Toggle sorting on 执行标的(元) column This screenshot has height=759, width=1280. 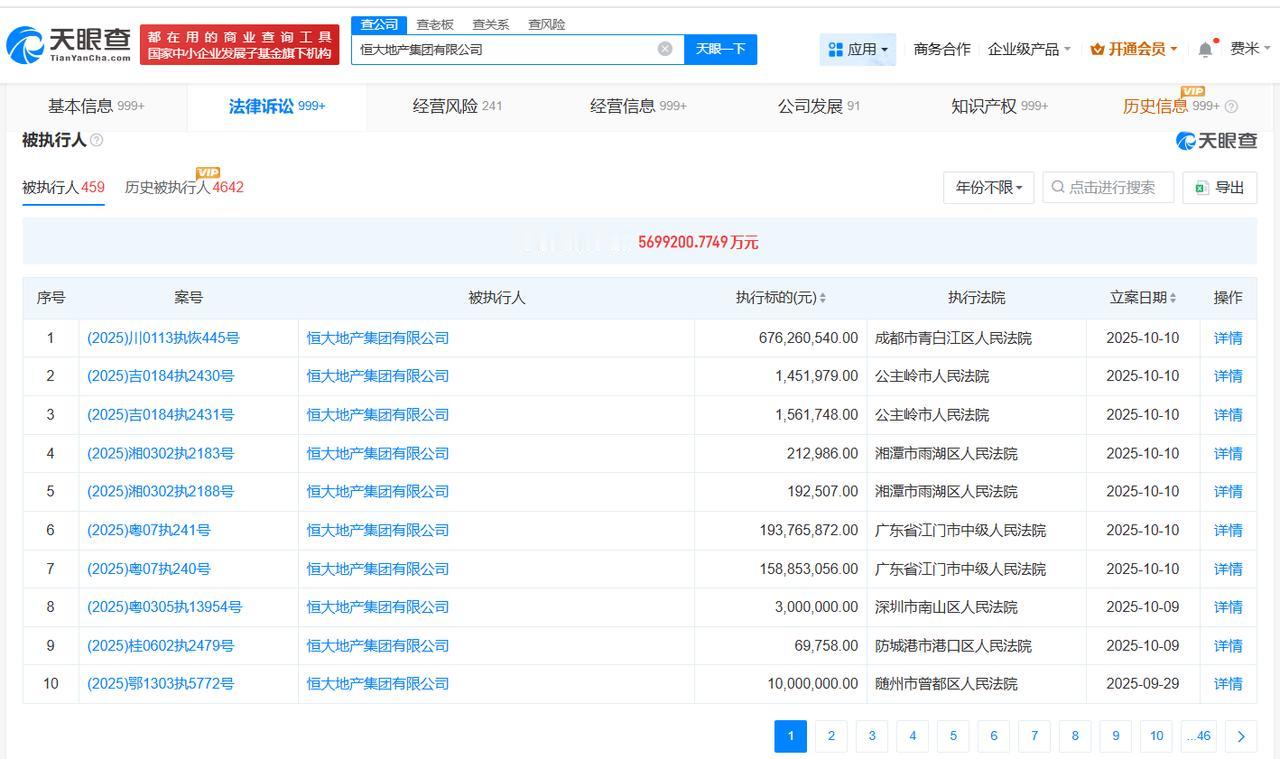tap(822, 297)
